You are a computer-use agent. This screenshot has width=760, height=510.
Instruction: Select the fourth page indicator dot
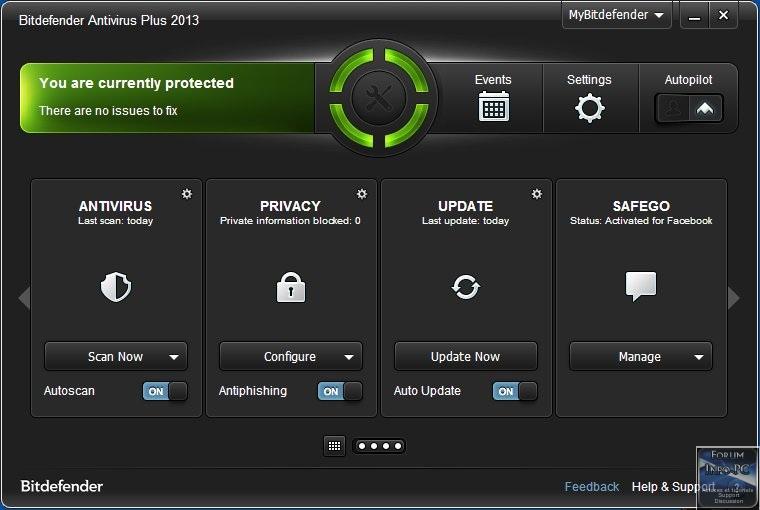coord(398,446)
